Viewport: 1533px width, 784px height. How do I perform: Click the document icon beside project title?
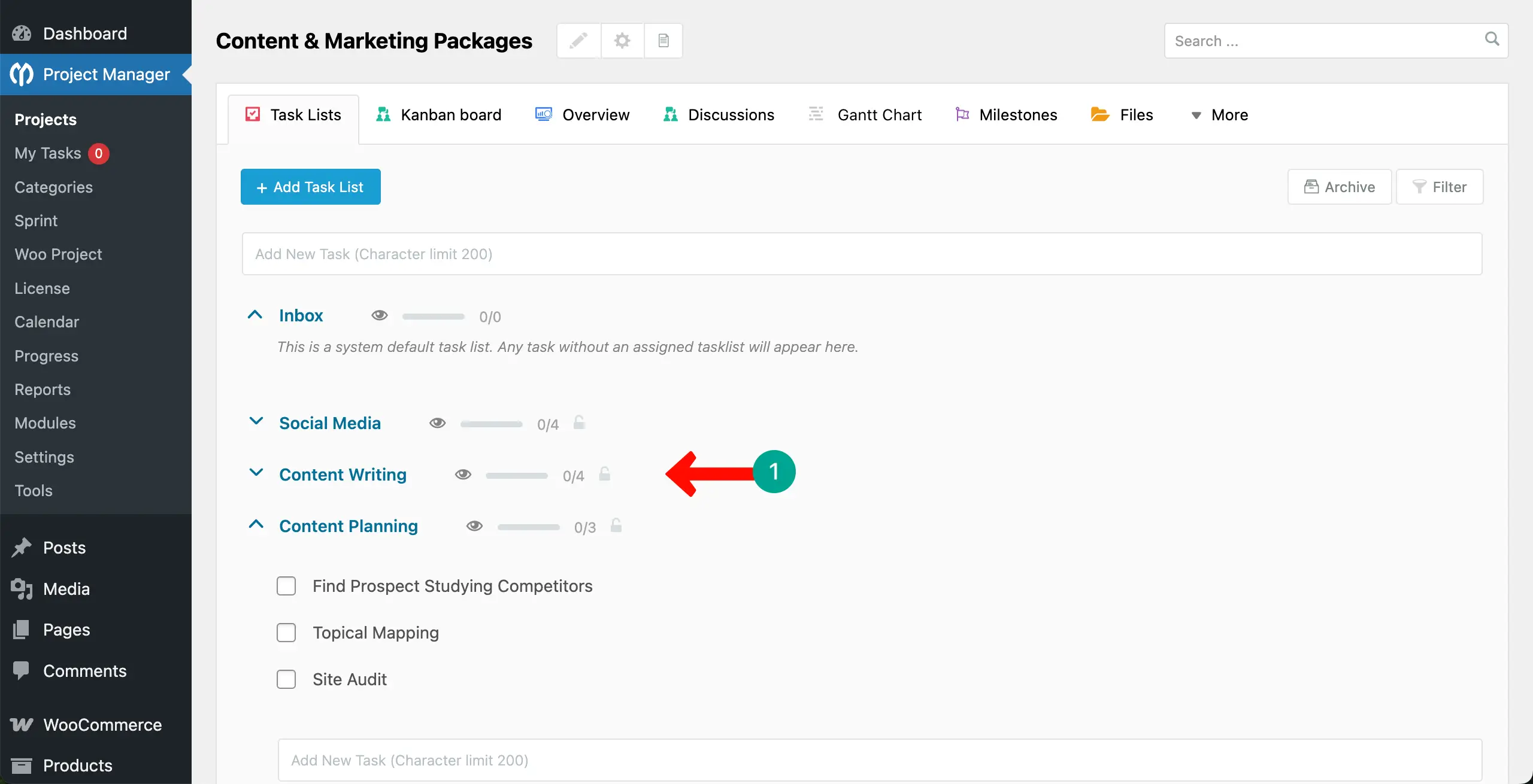click(x=663, y=41)
